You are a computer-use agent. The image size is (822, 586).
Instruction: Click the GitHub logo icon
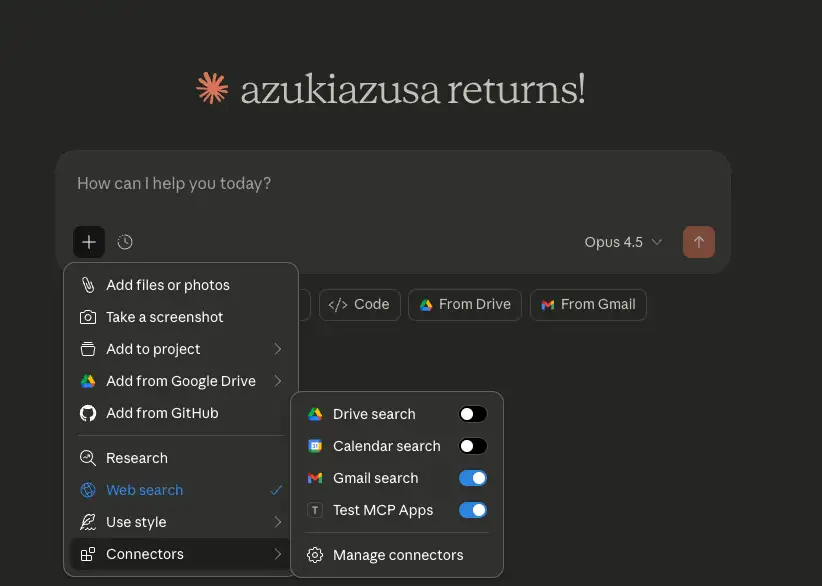(88, 413)
